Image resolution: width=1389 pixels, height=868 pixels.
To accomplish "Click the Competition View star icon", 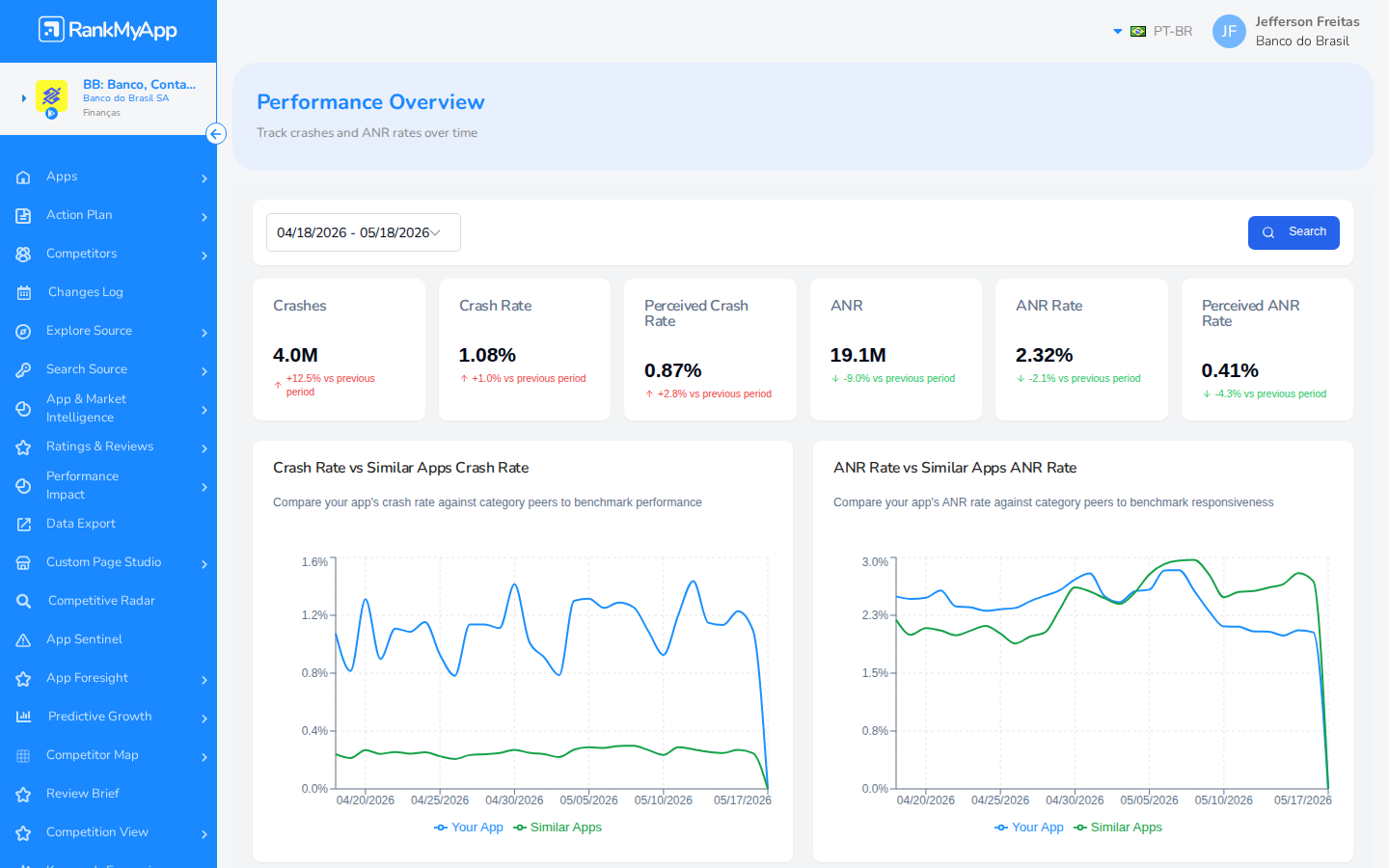I will 24,833.
